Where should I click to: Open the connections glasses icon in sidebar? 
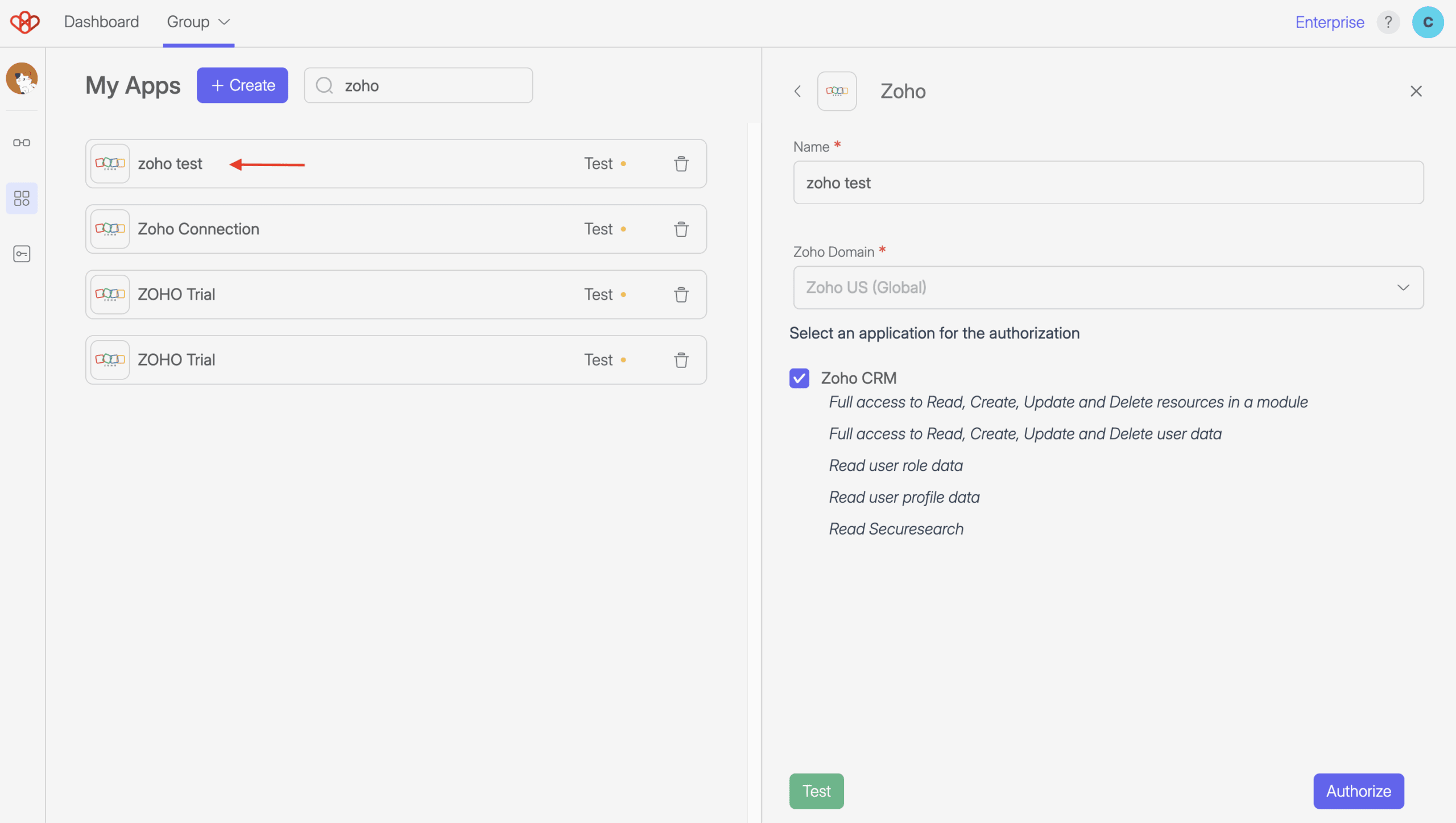tap(22, 143)
